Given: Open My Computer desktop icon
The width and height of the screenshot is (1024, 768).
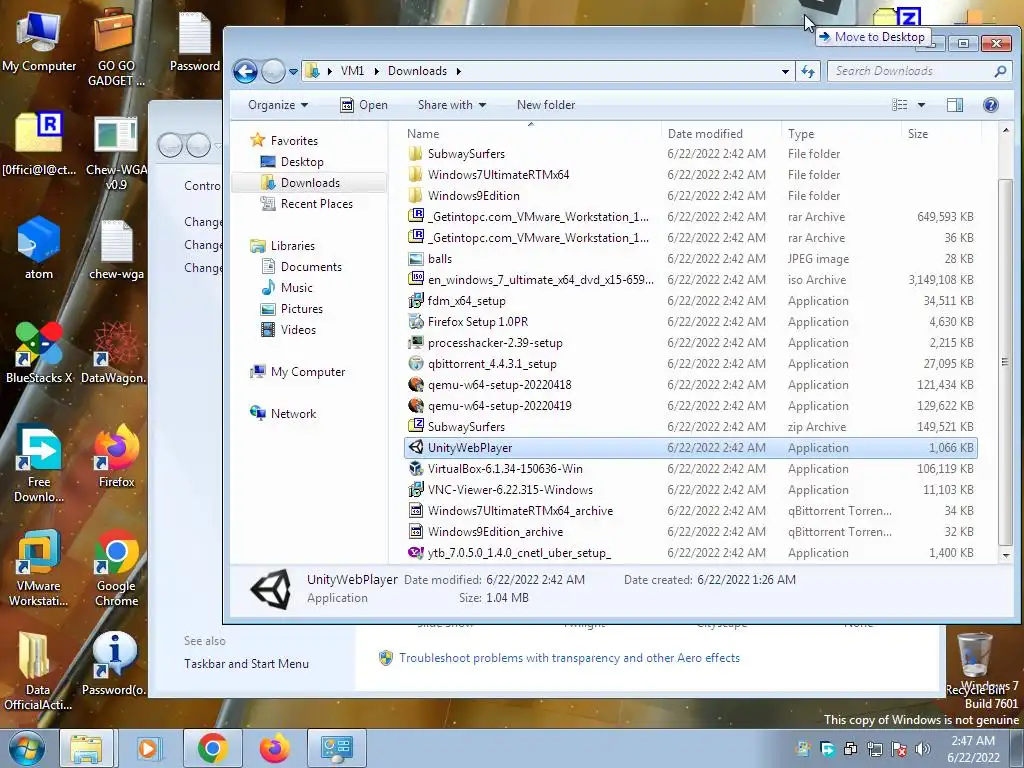Looking at the screenshot, I should (x=39, y=40).
